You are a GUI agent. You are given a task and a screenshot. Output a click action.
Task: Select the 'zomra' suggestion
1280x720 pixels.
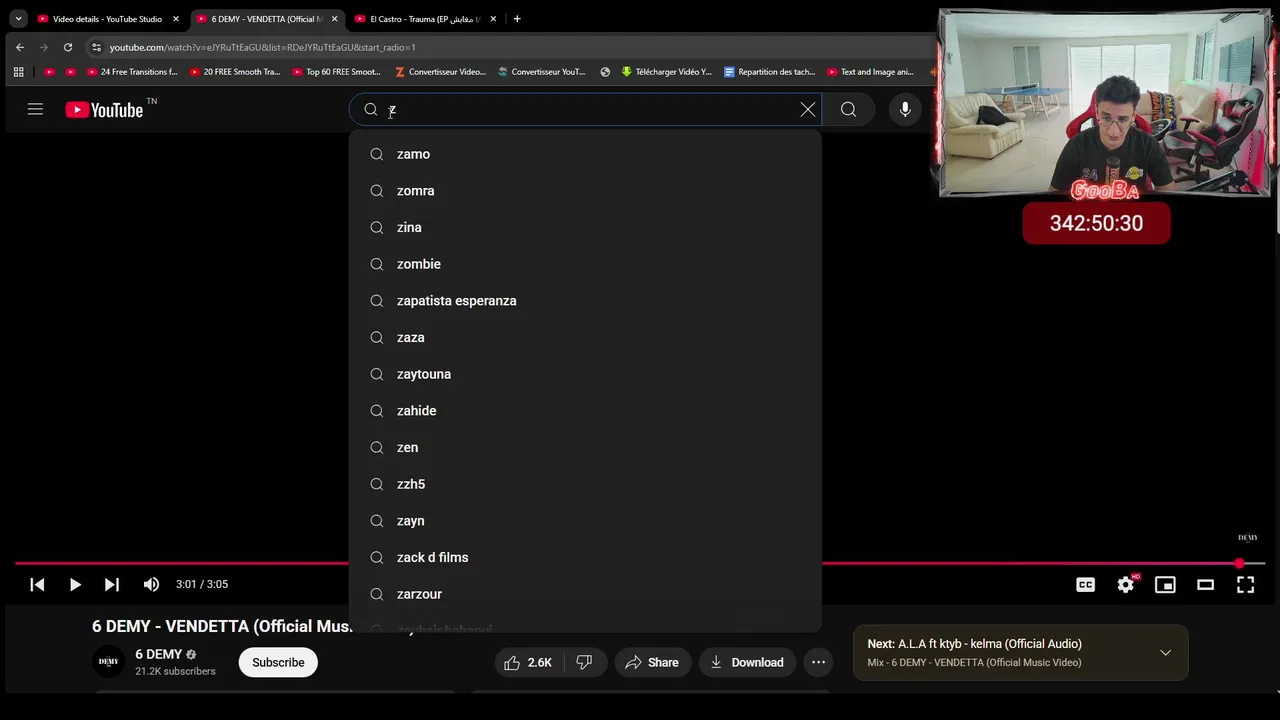point(585,191)
